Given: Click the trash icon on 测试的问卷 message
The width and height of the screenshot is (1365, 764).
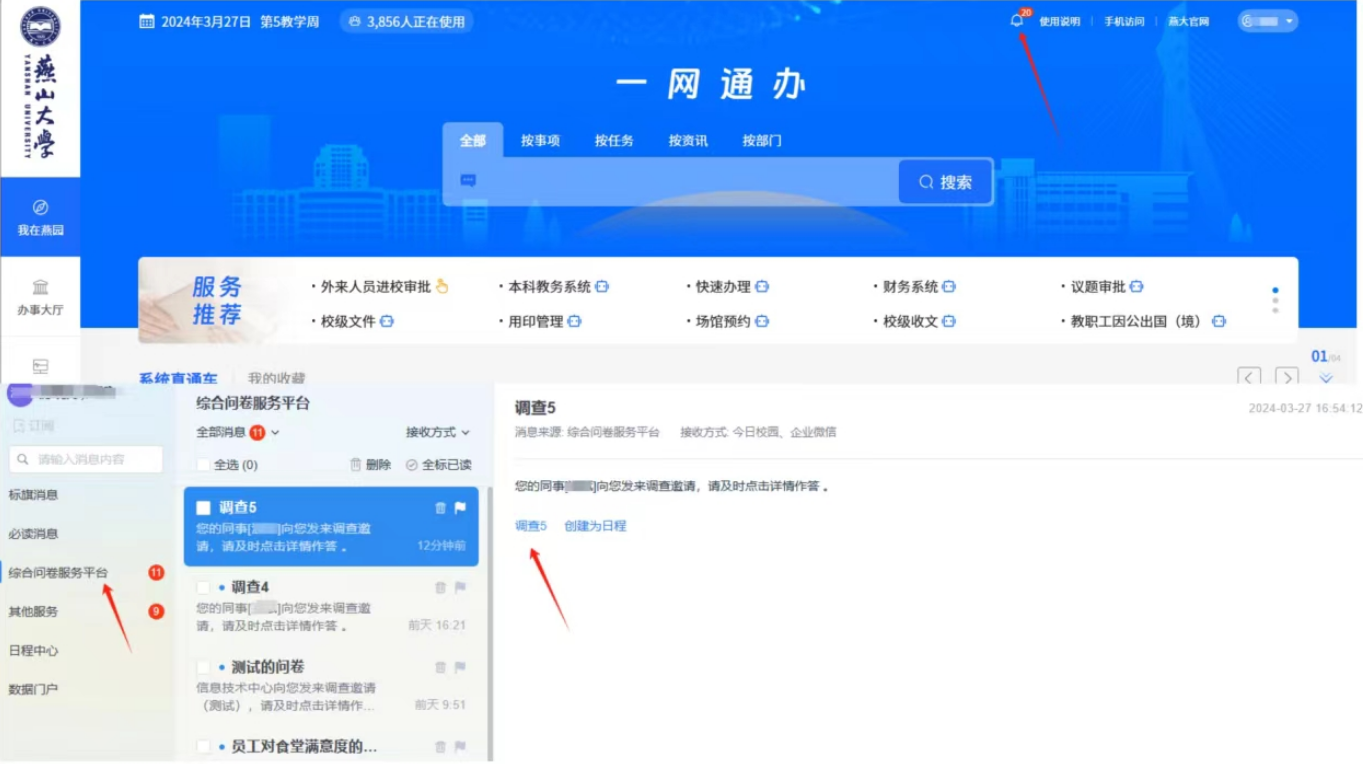Looking at the screenshot, I should tap(440, 667).
